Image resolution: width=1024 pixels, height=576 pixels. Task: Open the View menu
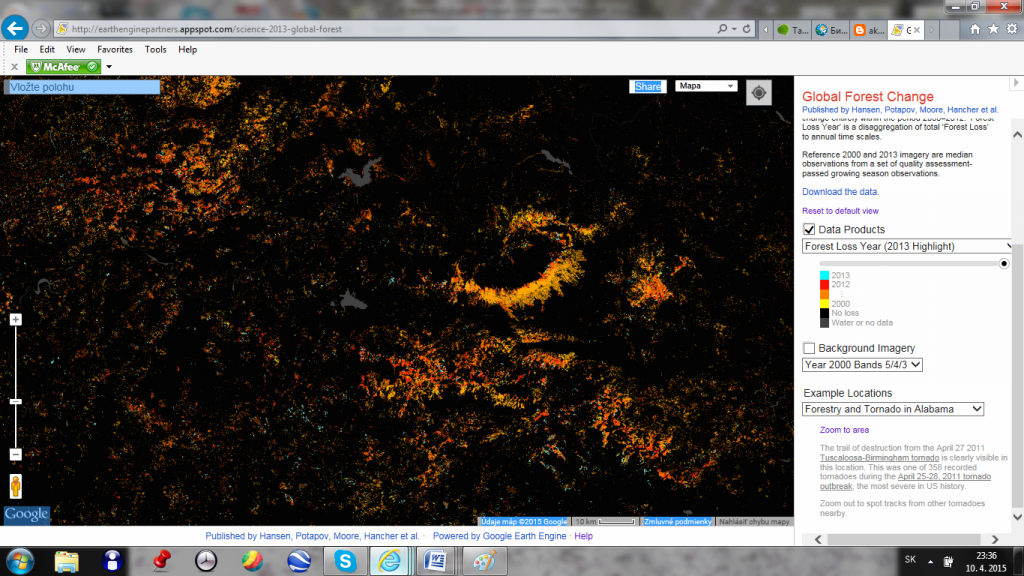(76, 50)
